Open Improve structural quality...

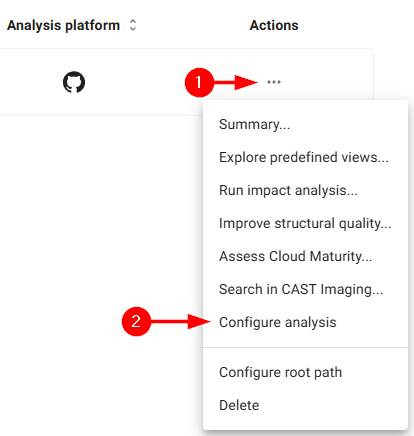pyautogui.click(x=305, y=223)
